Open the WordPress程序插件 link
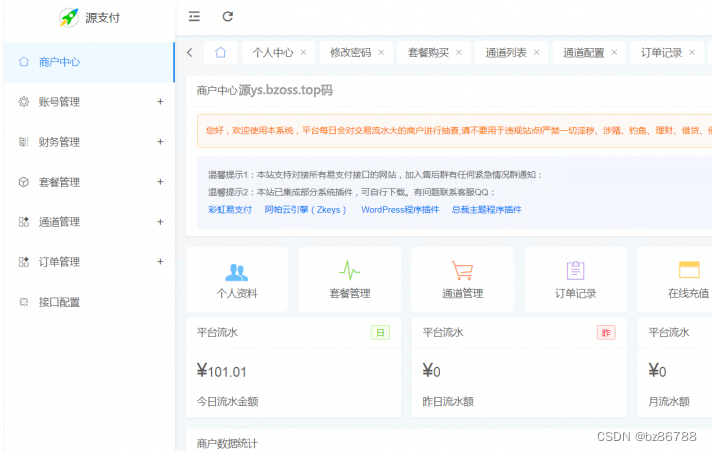712x451 pixels. [x=400, y=209]
